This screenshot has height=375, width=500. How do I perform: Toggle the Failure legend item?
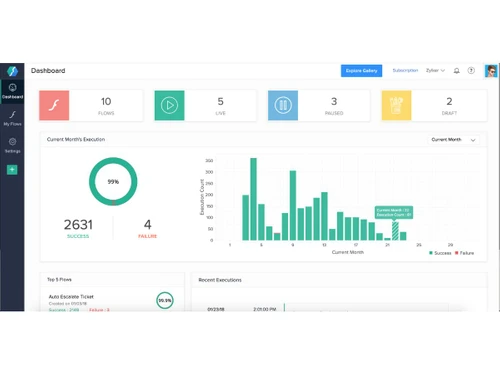464,253
